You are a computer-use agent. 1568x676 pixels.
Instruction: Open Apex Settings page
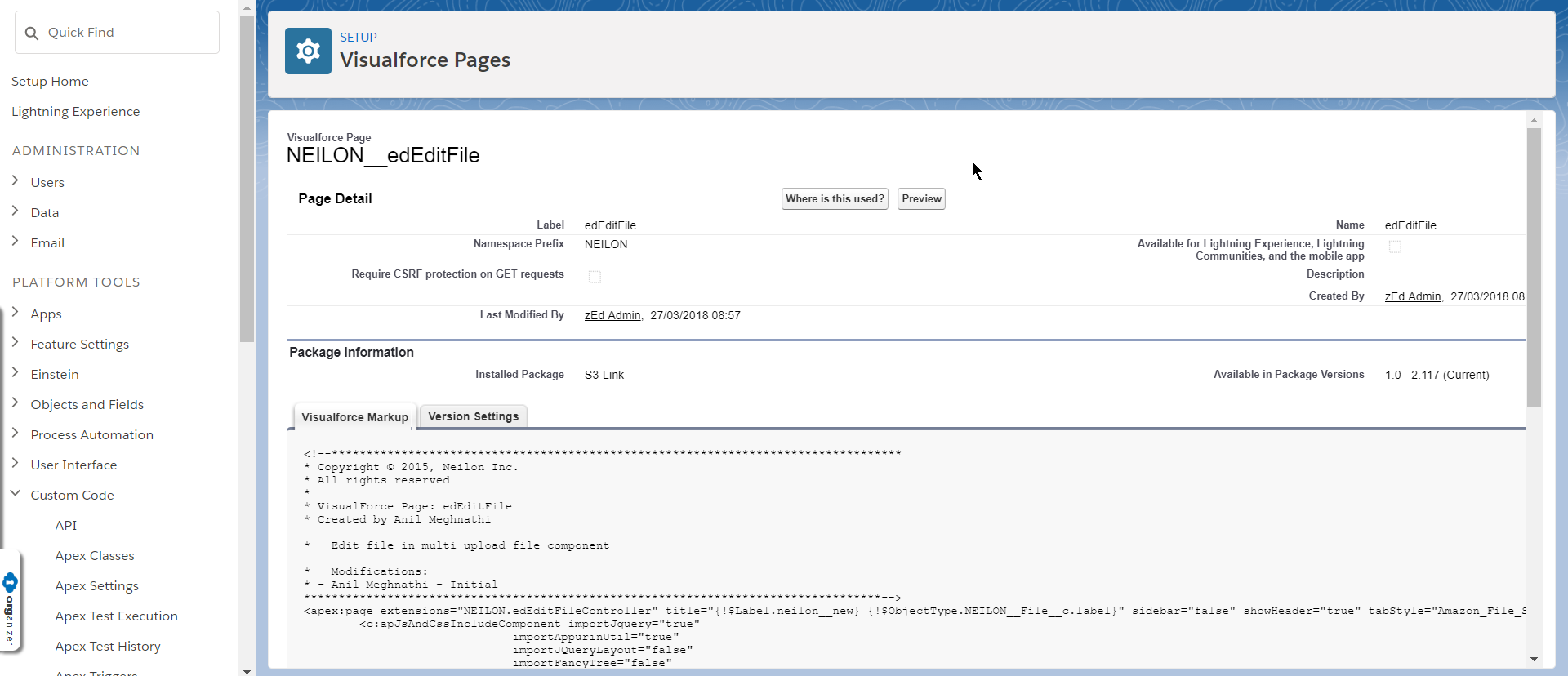tap(97, 585)
